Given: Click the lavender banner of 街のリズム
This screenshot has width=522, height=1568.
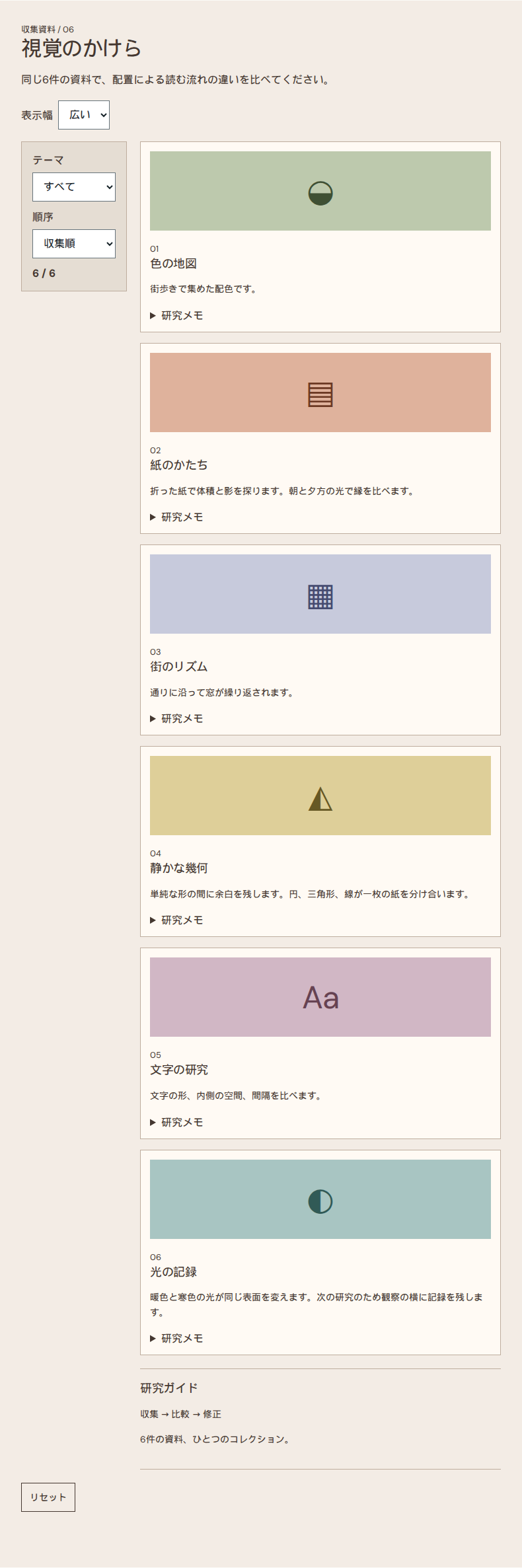Looking at the screenshot, I should click(320, 594).
